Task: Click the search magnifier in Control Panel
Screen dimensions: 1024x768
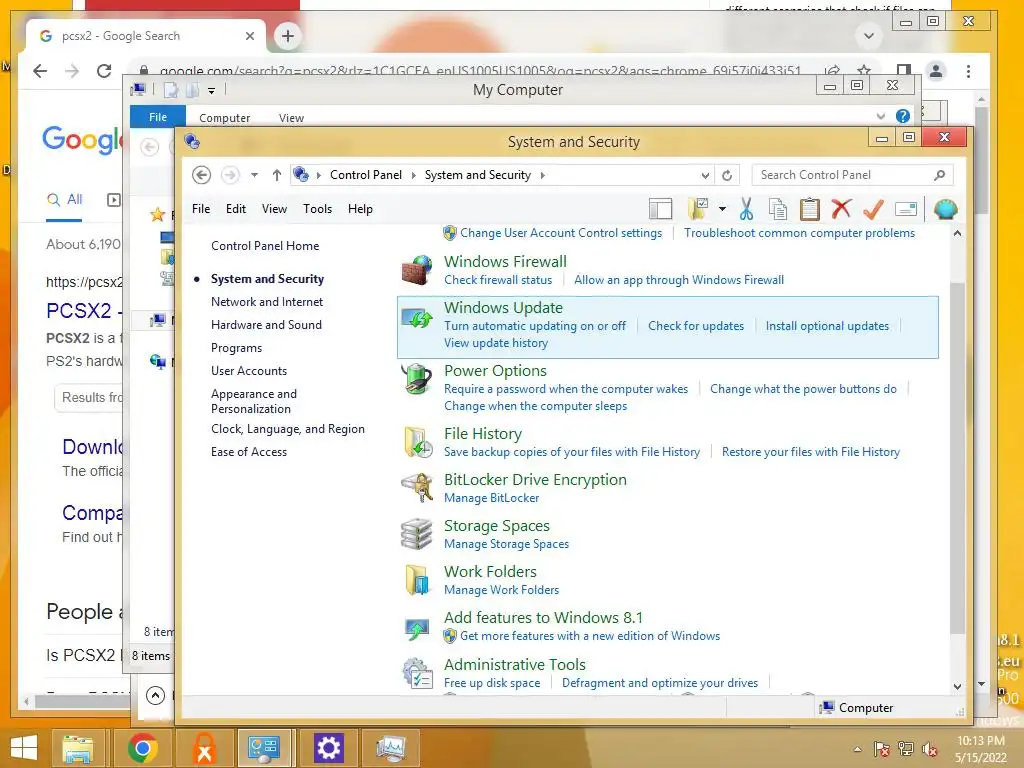Action: click(x=939, y=175)
